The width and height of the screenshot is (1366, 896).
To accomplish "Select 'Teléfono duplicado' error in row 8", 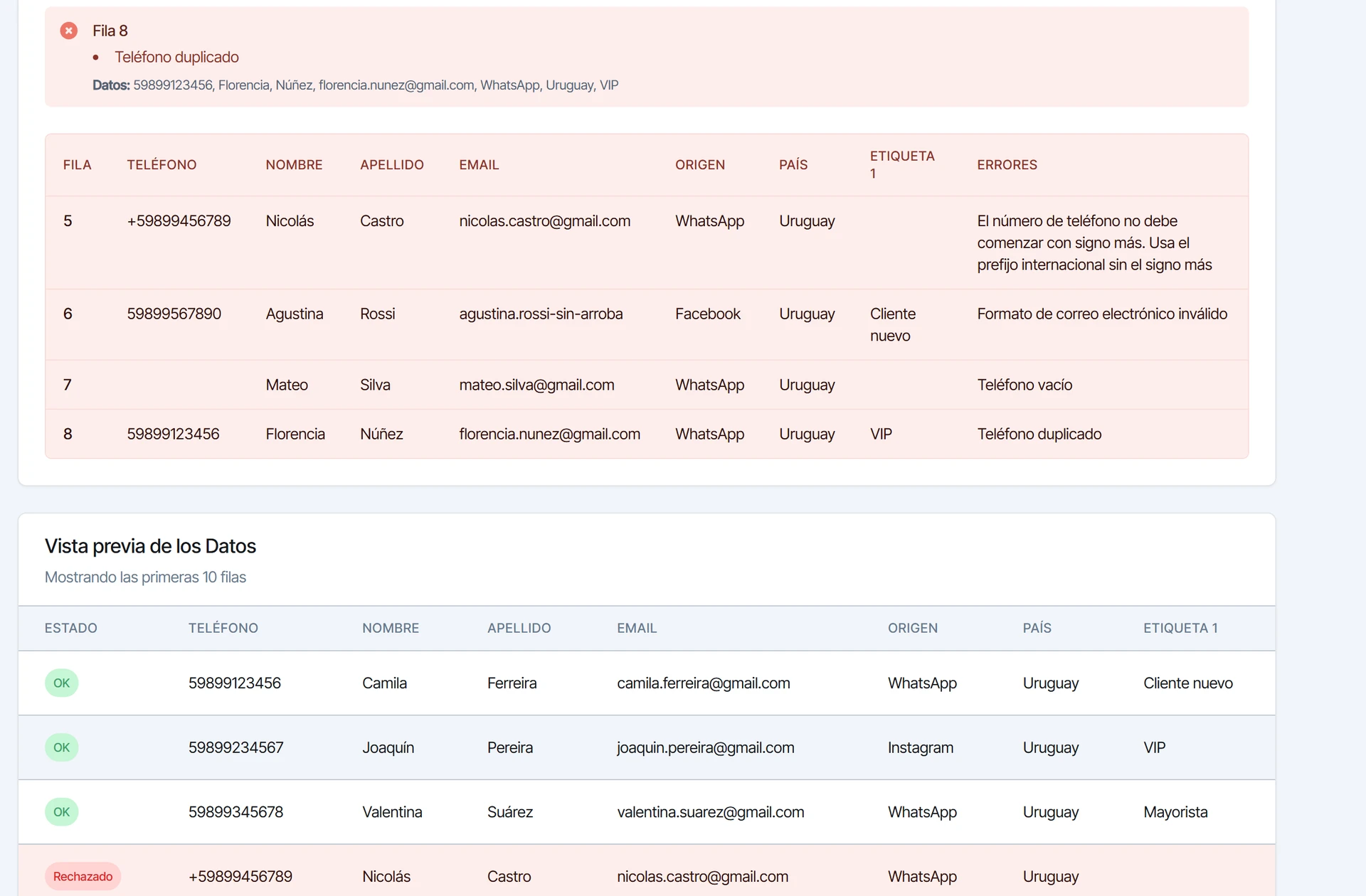I will pos(1039,434).
